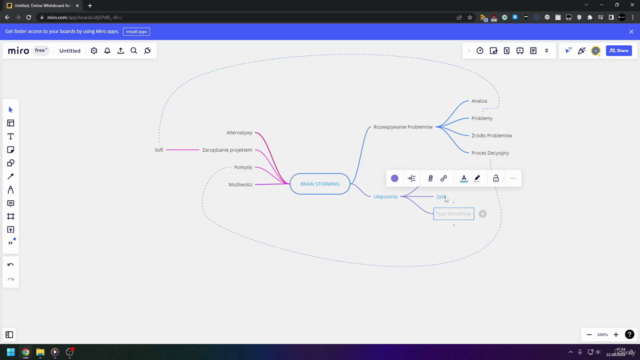Open the notes panel icon

[533, 51]
